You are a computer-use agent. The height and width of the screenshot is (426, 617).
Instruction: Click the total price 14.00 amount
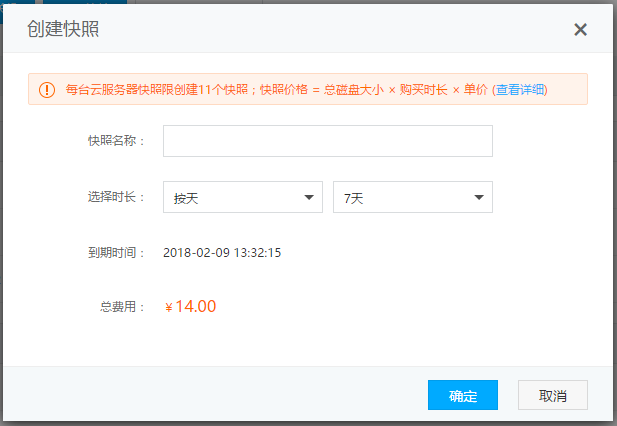pos(196,307)
